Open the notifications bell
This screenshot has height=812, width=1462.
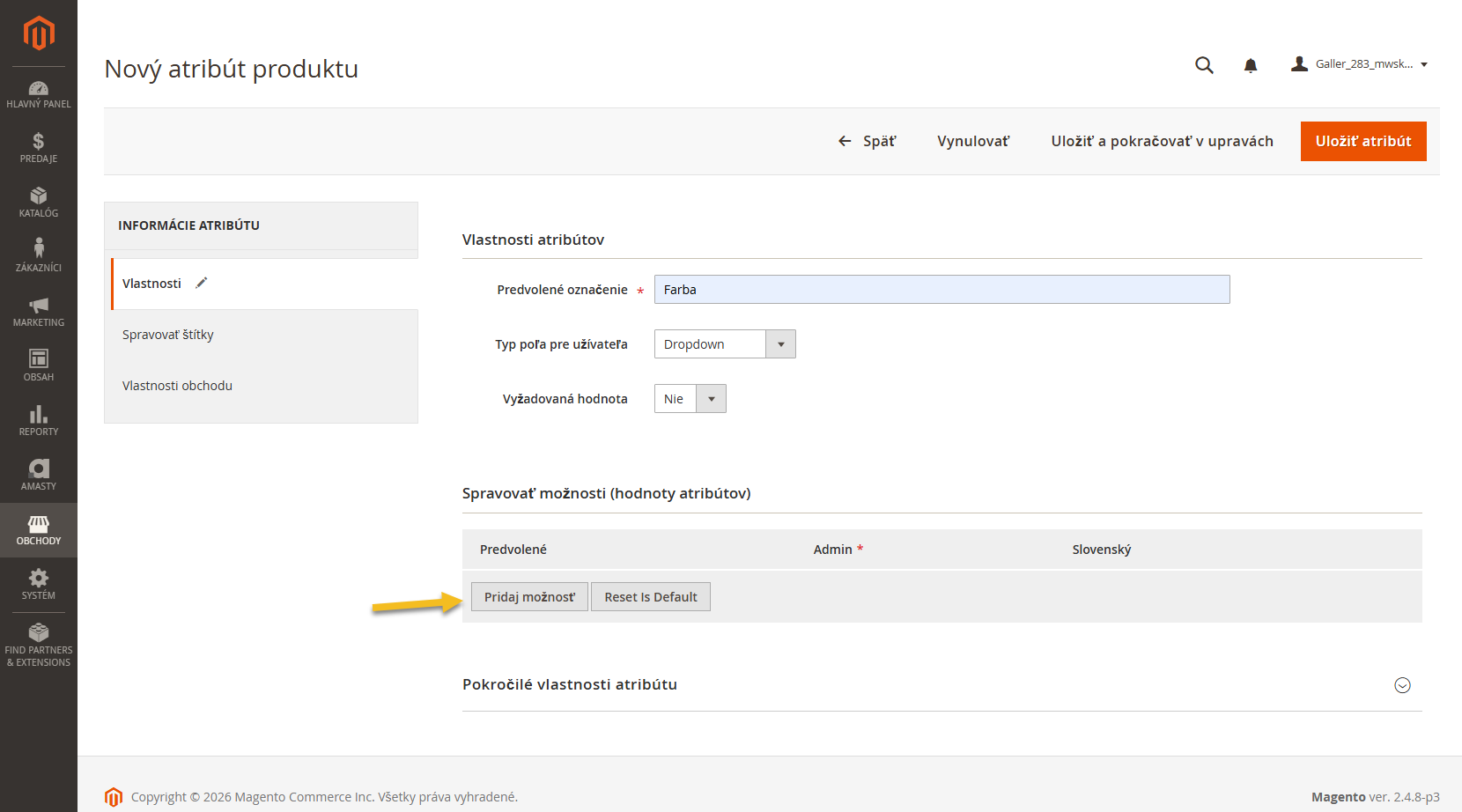tap(1250, 65)
